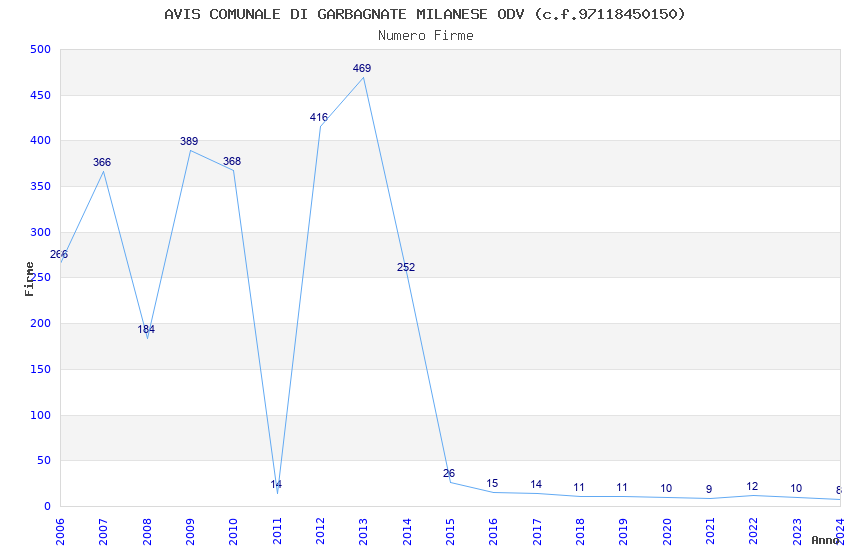
Task: Click x-axis year label 2012
Action: coord(320,532)
